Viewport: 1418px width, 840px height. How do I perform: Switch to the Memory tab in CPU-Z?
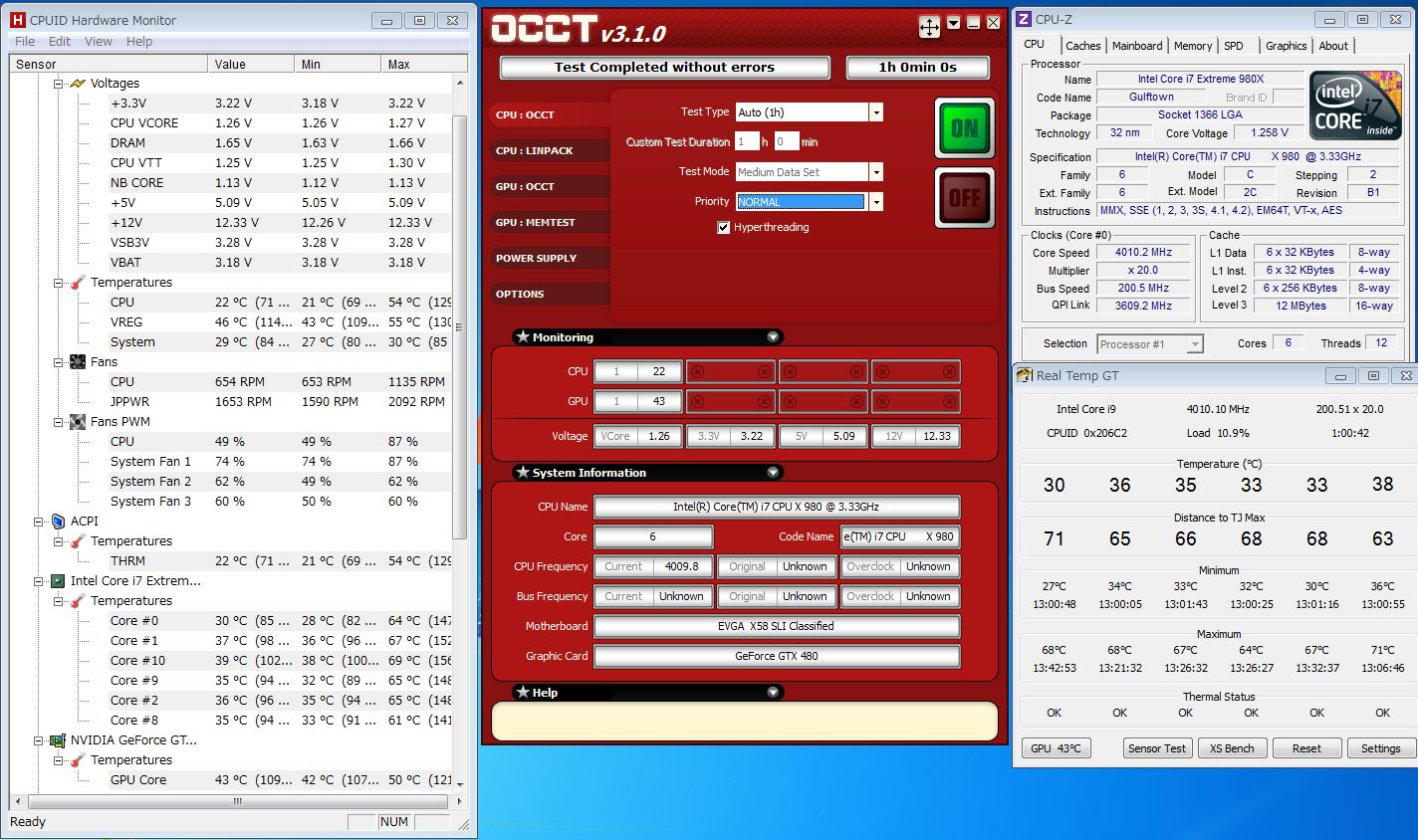[x=1192, y=46]
